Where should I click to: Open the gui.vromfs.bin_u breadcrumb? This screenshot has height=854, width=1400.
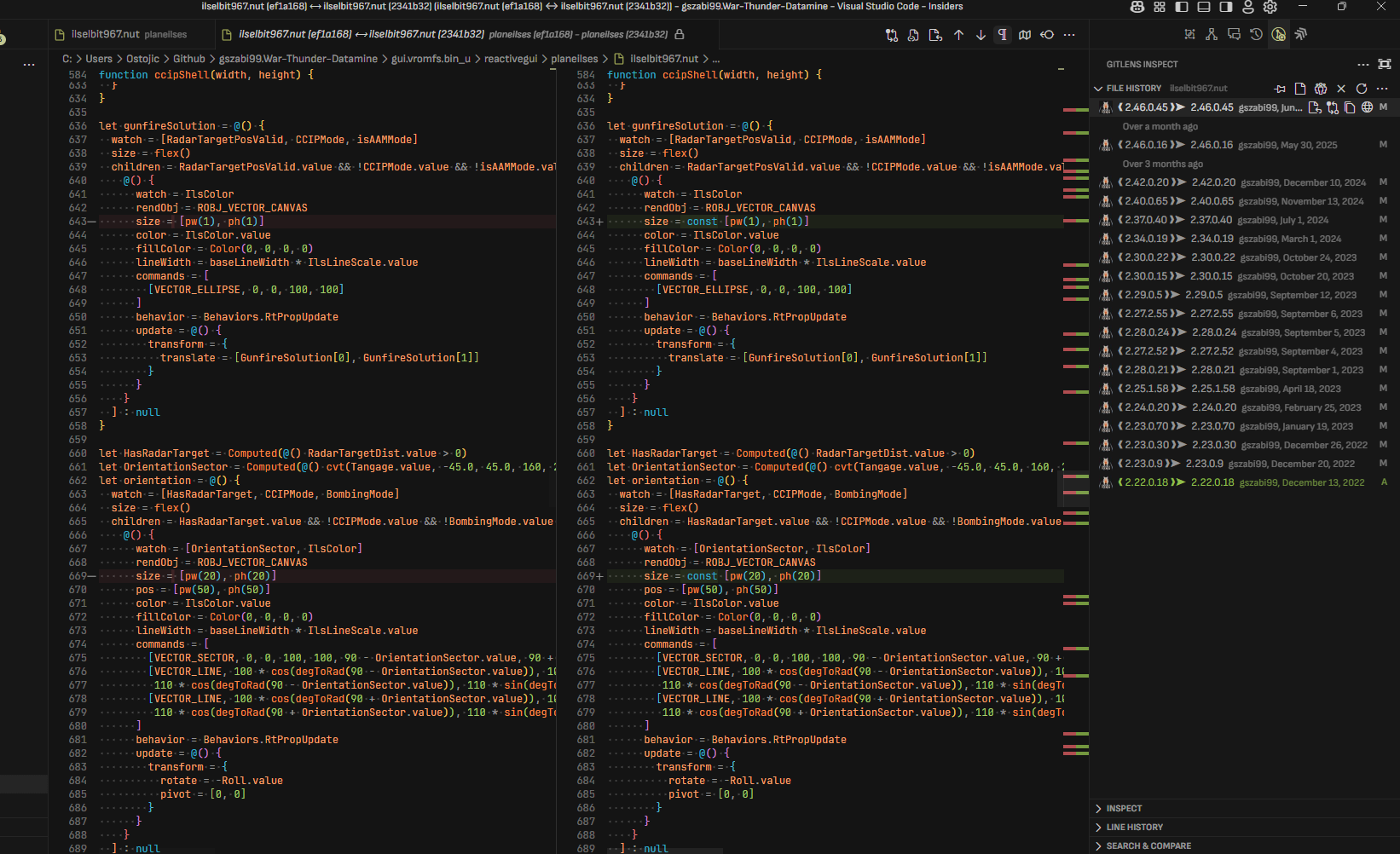[431, 59]
